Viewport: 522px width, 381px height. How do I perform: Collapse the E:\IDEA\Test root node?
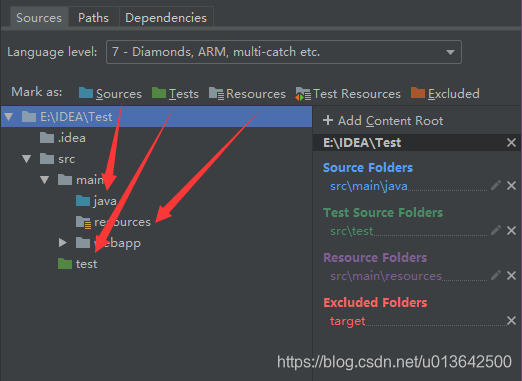[x=9, y=117]
